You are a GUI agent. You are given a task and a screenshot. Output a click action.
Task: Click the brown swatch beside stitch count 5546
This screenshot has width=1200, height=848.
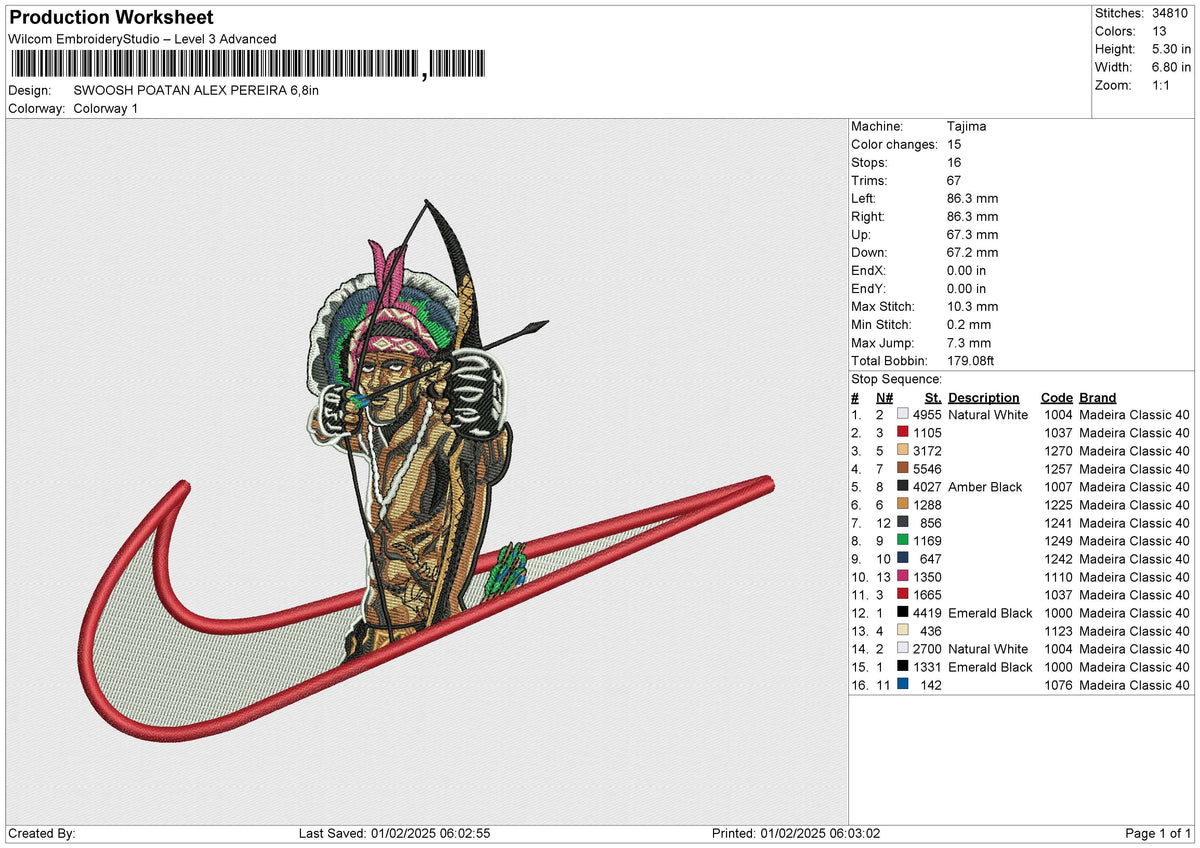tap(903, 468)
